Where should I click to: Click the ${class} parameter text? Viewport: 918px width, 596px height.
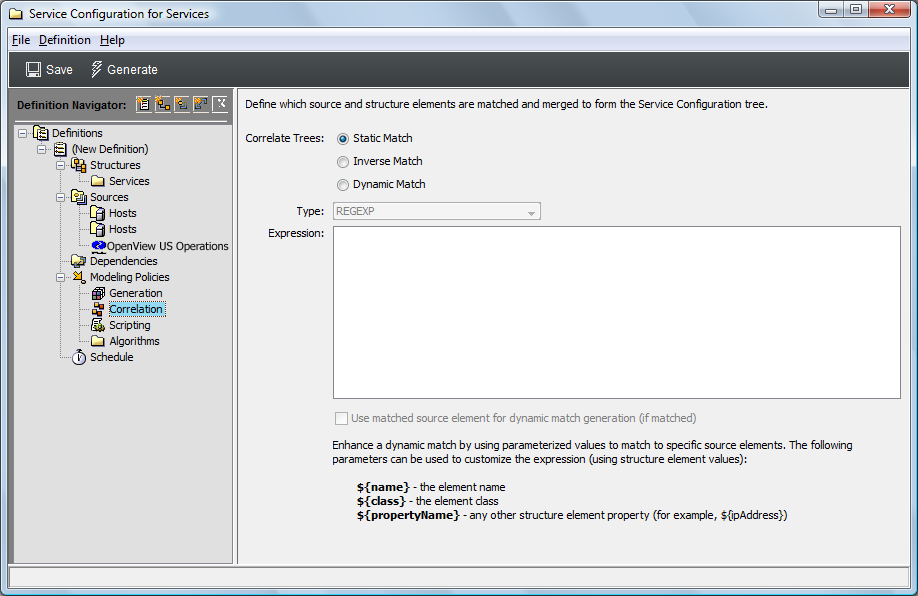click(x=381, y=501)
